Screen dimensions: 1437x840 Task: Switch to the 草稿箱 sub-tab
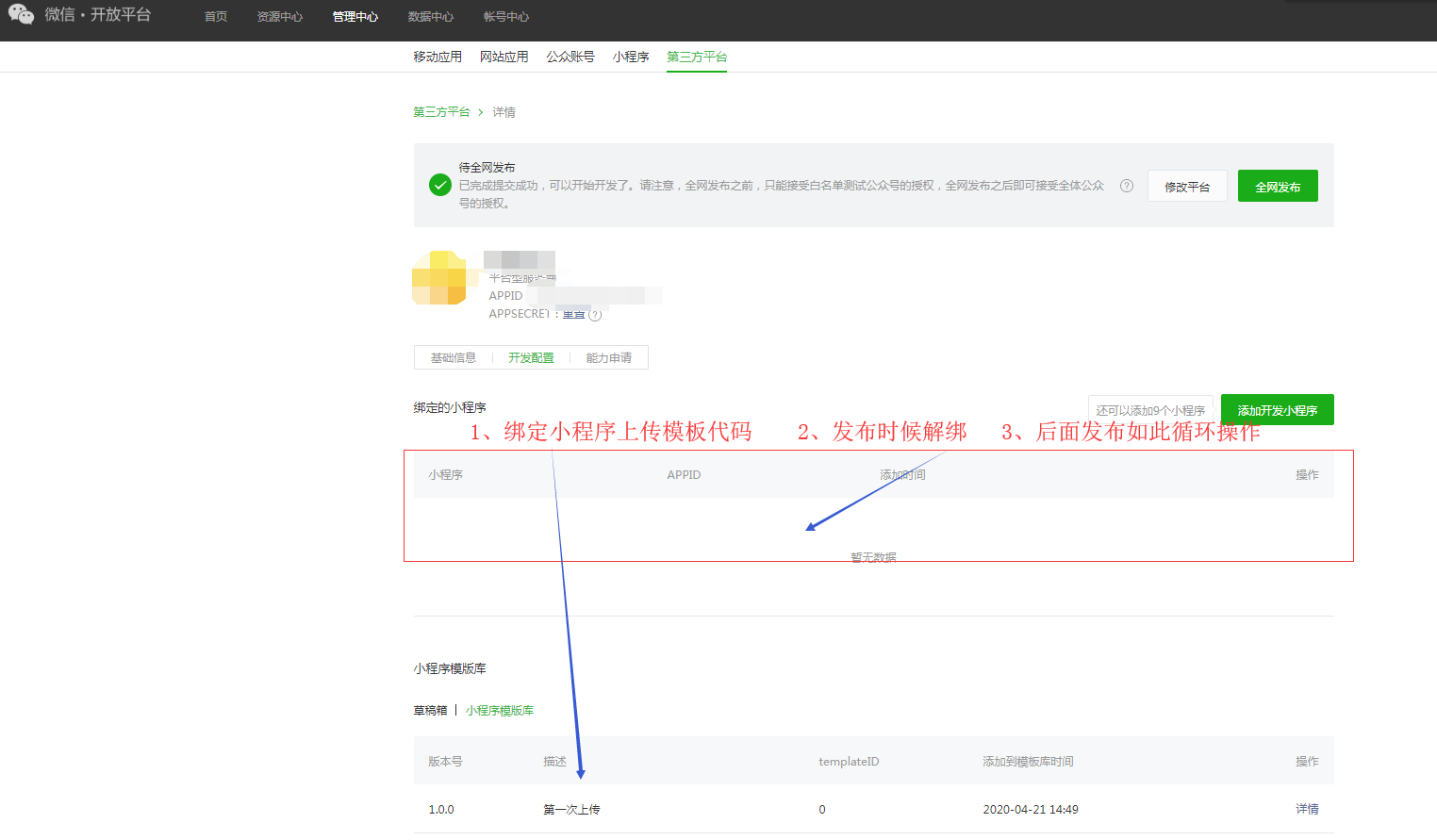pyautogui.click(x=430, y=711)
